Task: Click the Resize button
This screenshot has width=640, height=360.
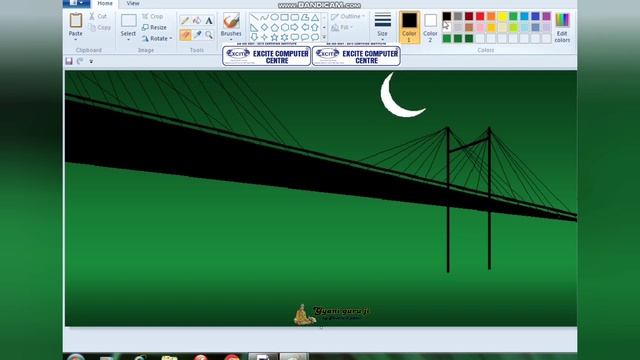Action: pos(154,27)
